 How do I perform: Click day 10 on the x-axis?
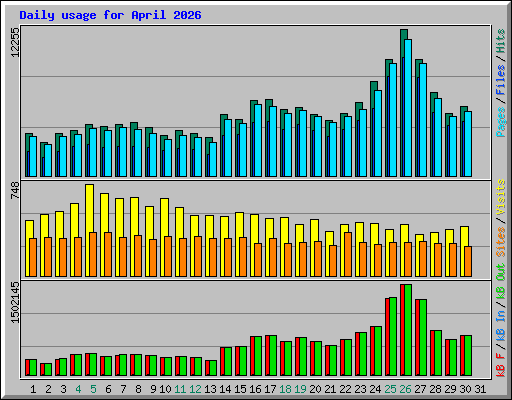[165, 389]
